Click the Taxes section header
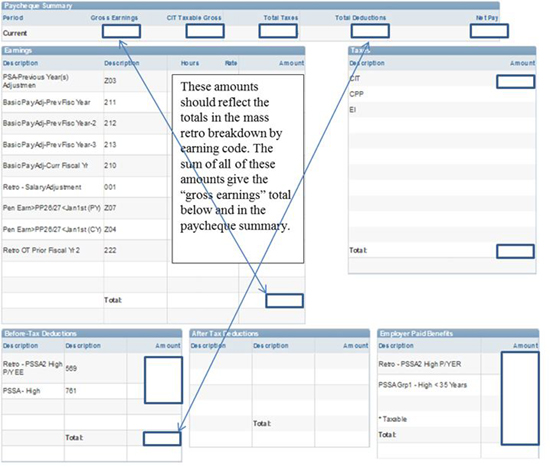Viewport: 550px width, 467px height. point(442,50)
